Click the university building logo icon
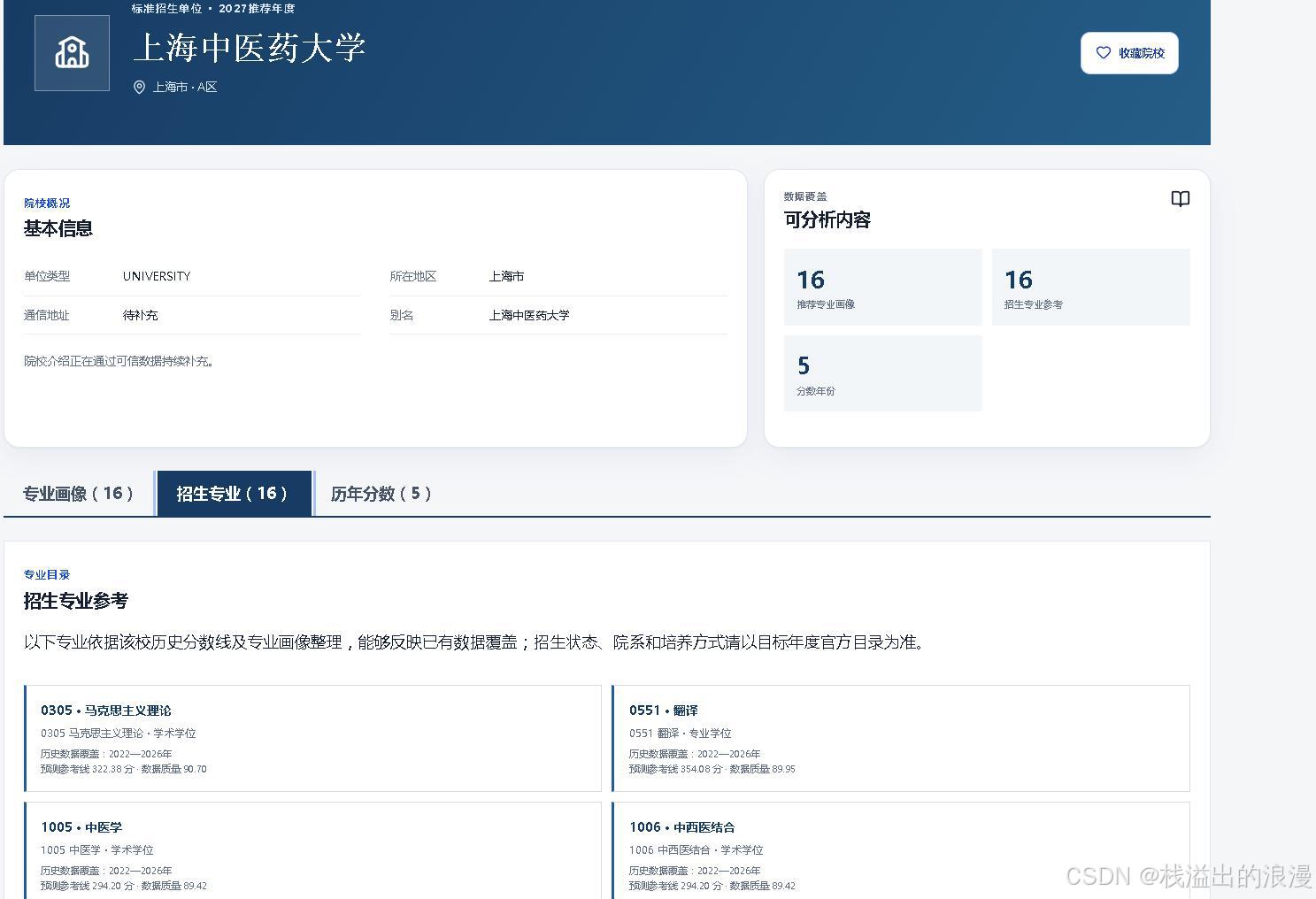Image resolution: width=1316 pixels, height=899 pixels. click(72, 53)
